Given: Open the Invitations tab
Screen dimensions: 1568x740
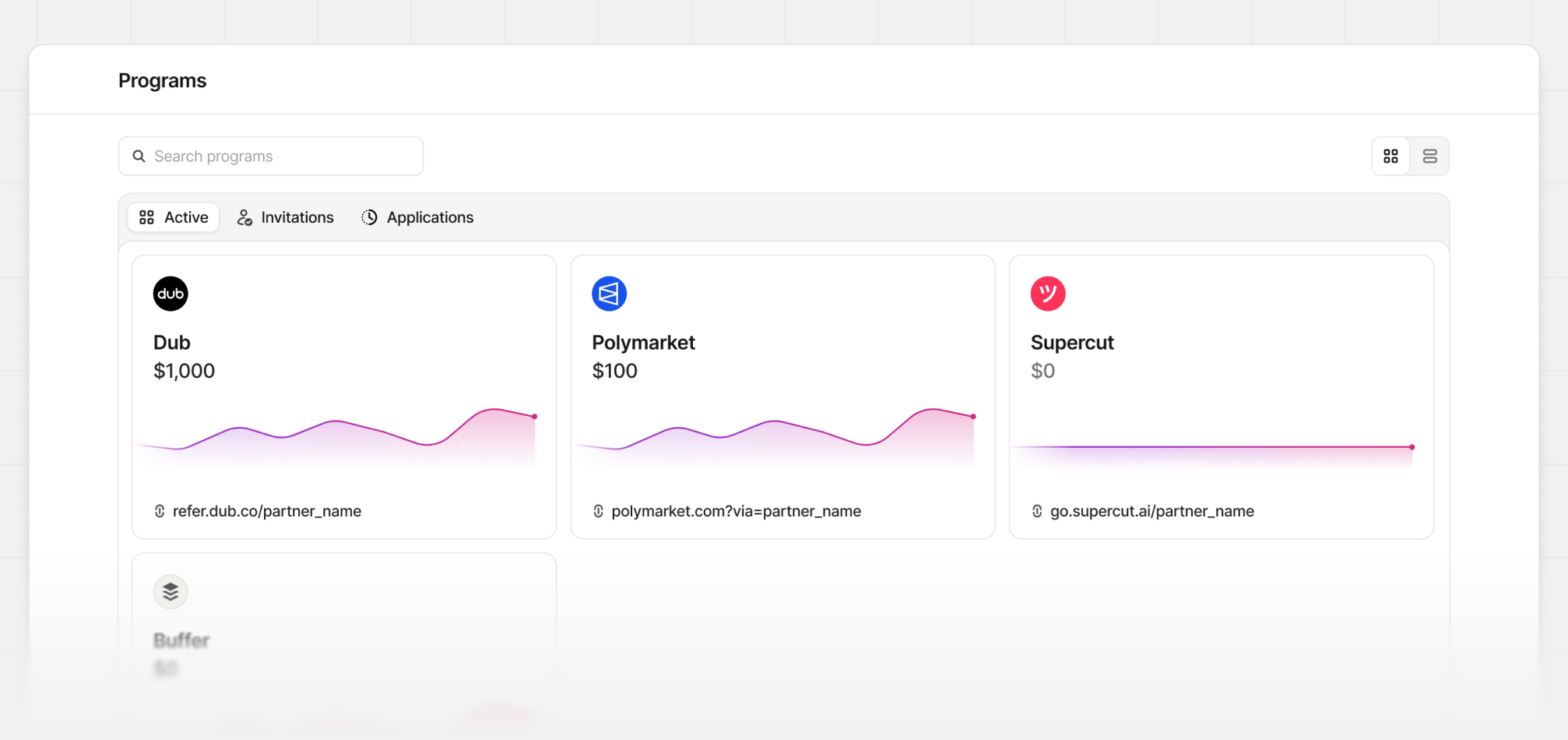Looking at the screenshot, I should 286,217.
